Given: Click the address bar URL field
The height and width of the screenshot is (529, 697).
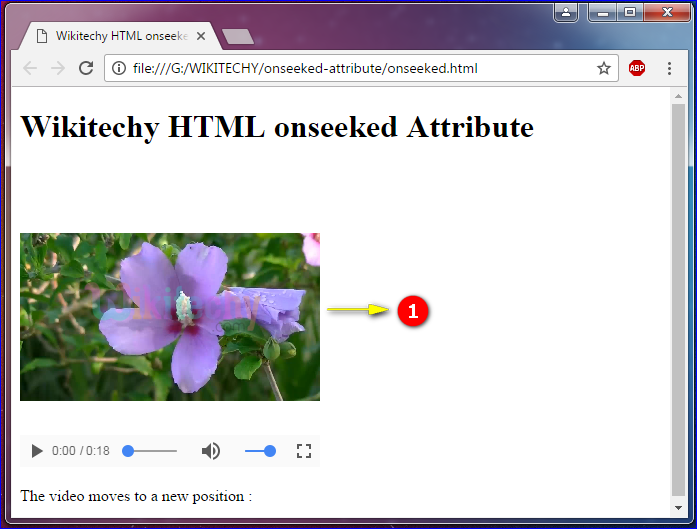Looking at the screenshot, I should 350,69.
